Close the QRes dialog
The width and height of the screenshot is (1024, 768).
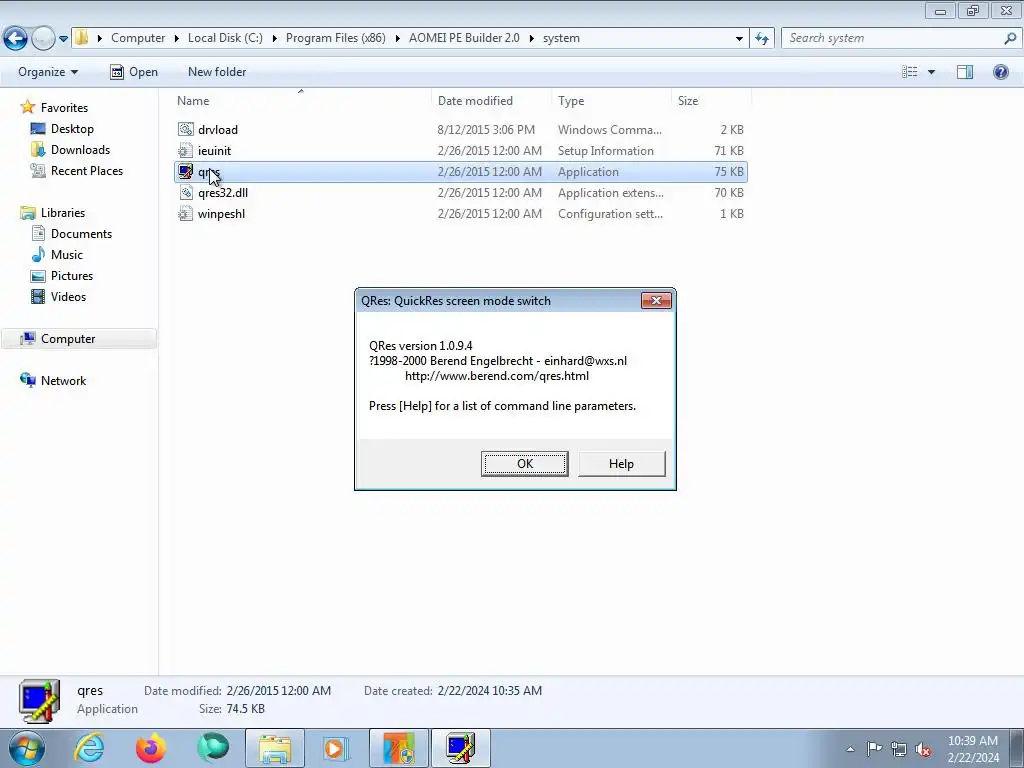click(x=656, y=300)
